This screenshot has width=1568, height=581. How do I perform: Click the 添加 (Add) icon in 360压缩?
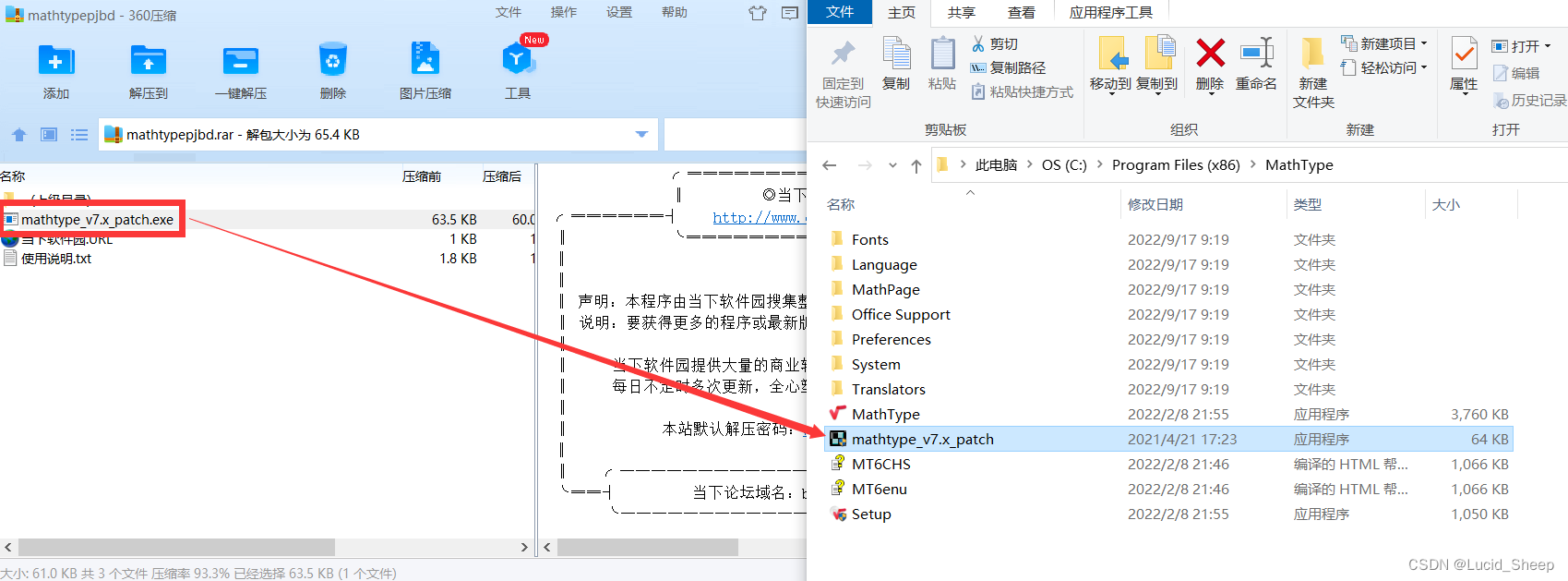point(56,61)
